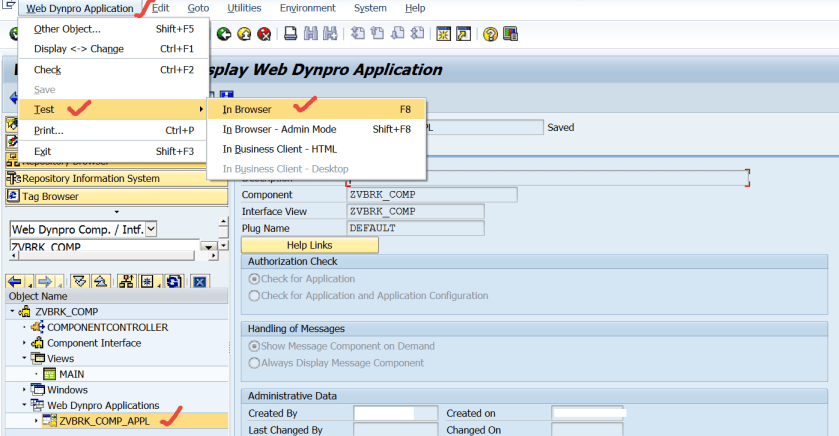Select Check for Application and Application Configuration
Screen dimensions: 839x436
coord(254,295)
